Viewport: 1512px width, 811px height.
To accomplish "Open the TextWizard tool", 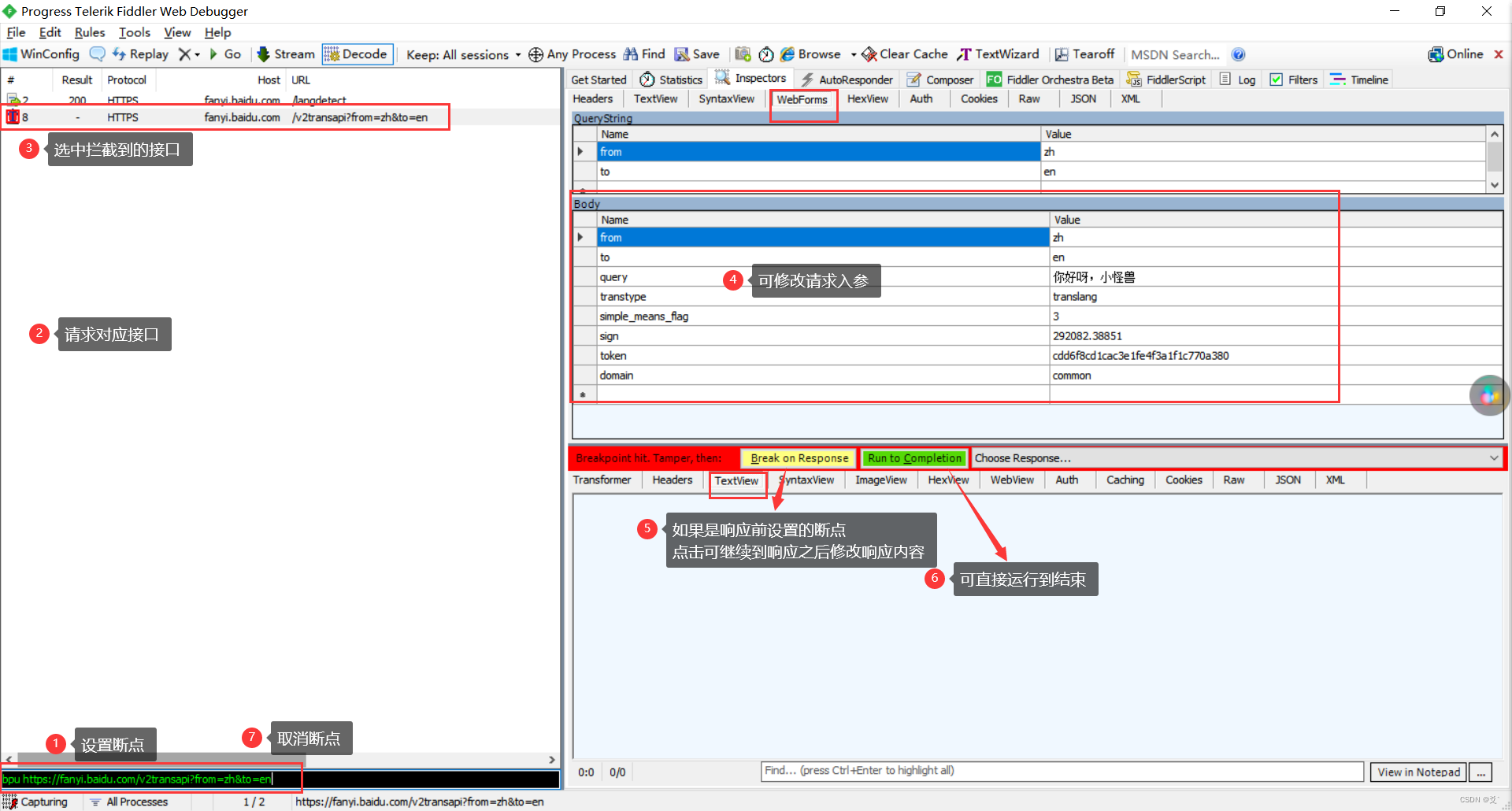I will click(998, 54).
